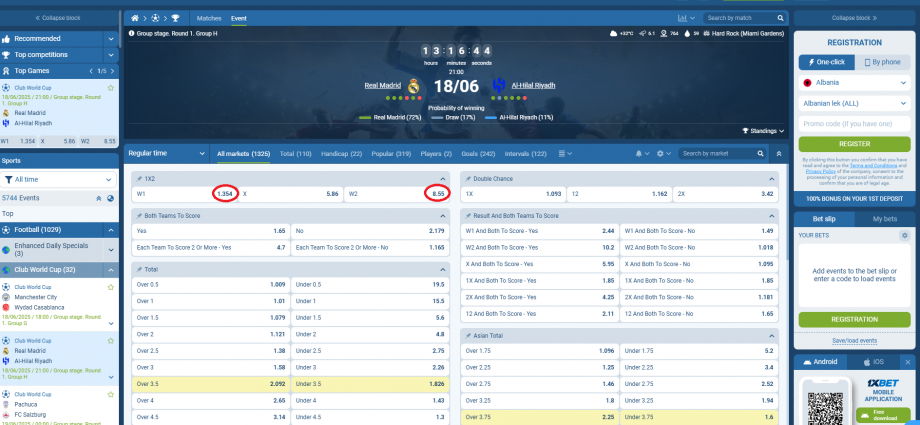Click the Search by match magnifier icon
920x425 pixels.
[x=780, y=18]
